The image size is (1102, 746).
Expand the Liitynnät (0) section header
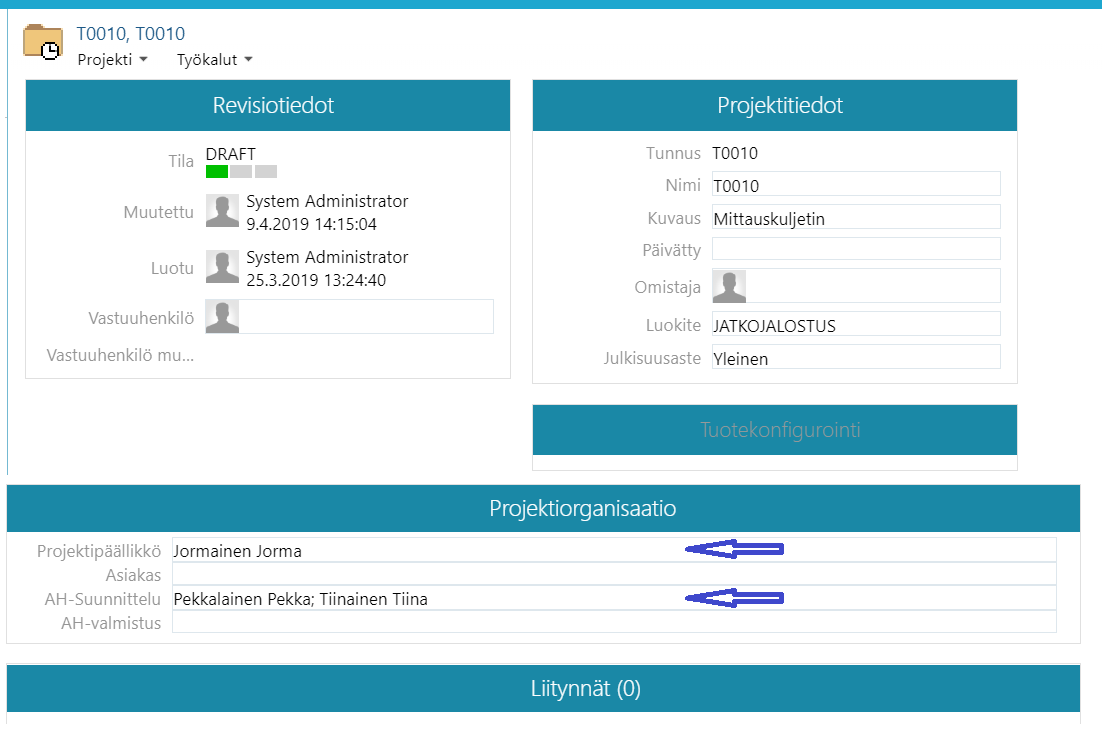click(x=543, y=689)
